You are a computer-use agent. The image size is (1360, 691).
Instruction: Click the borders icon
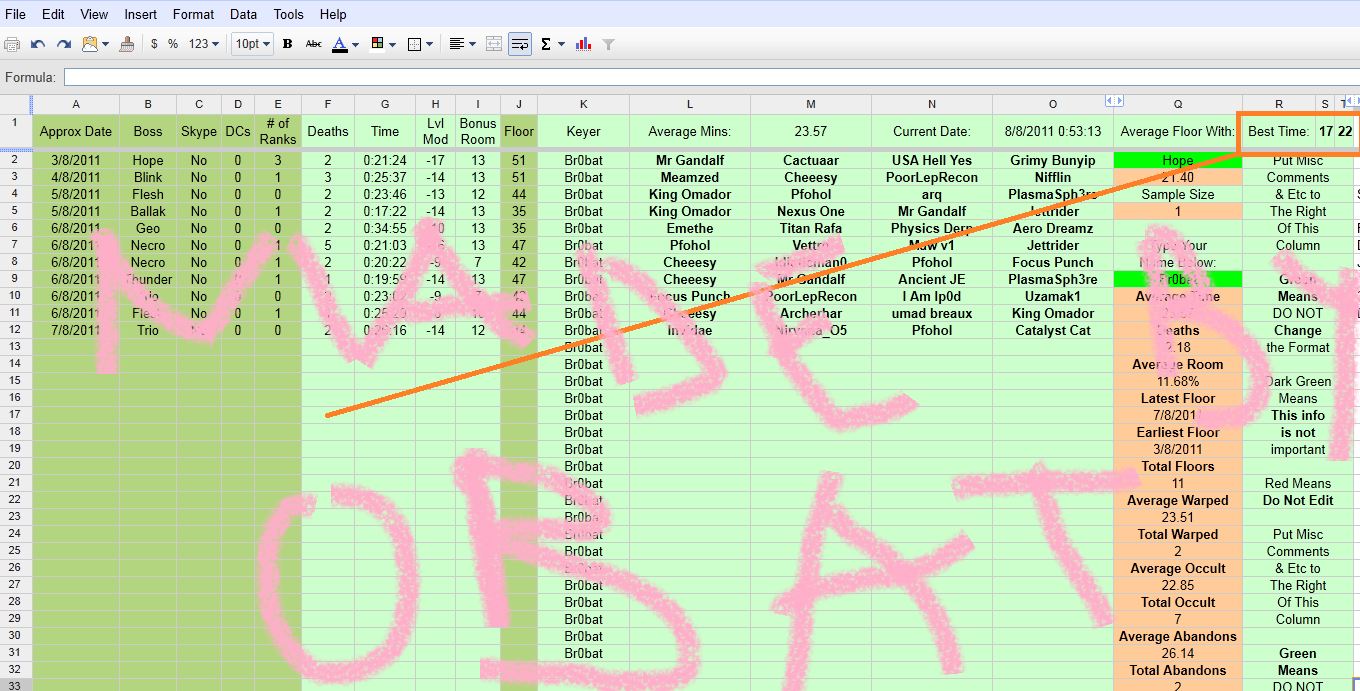(x=414, y=44)
